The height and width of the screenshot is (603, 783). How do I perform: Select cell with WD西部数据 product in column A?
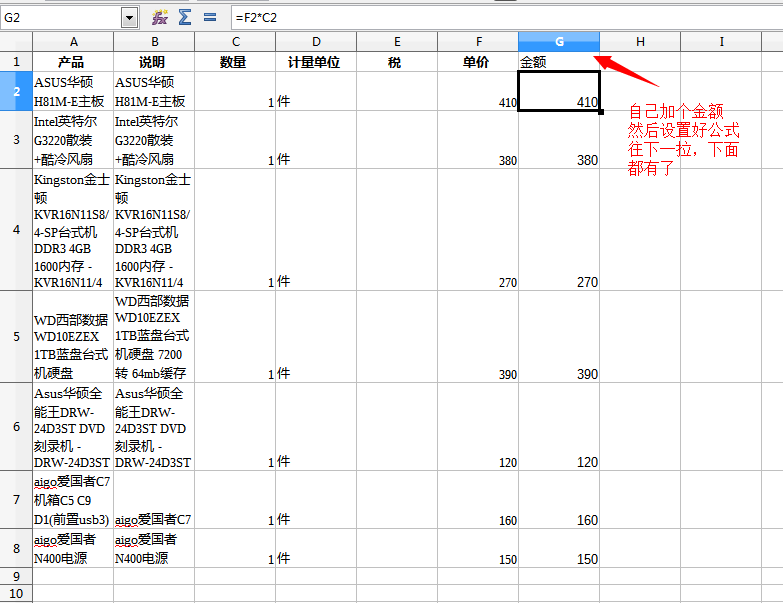[73, 336]
